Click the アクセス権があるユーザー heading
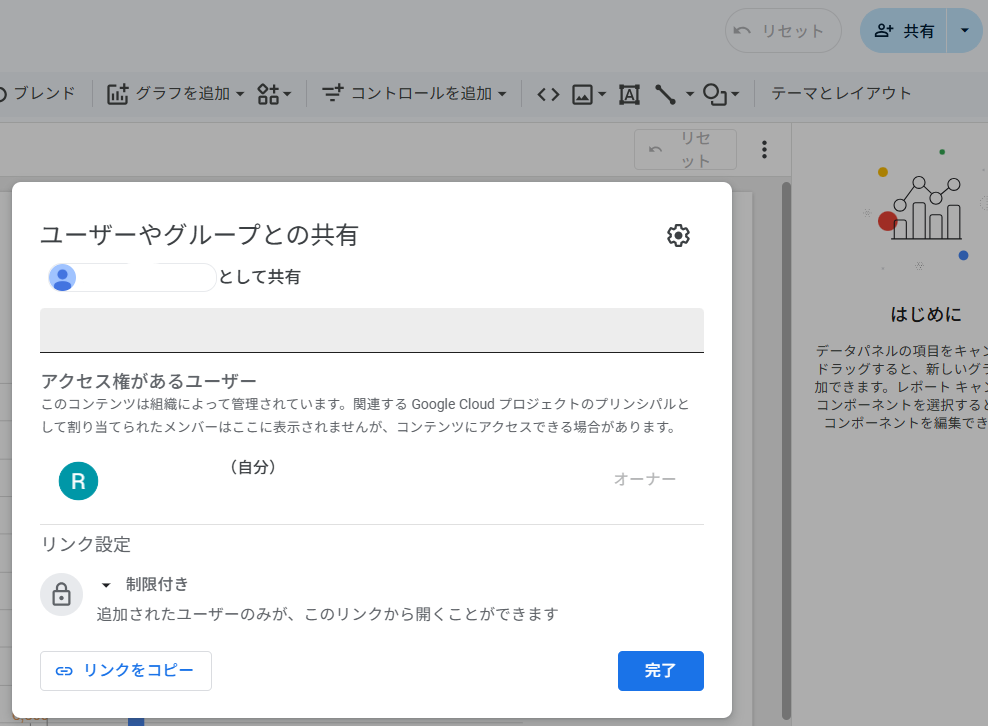The height and width of the screenshot is (726, 988). click(x=149, y=381)
